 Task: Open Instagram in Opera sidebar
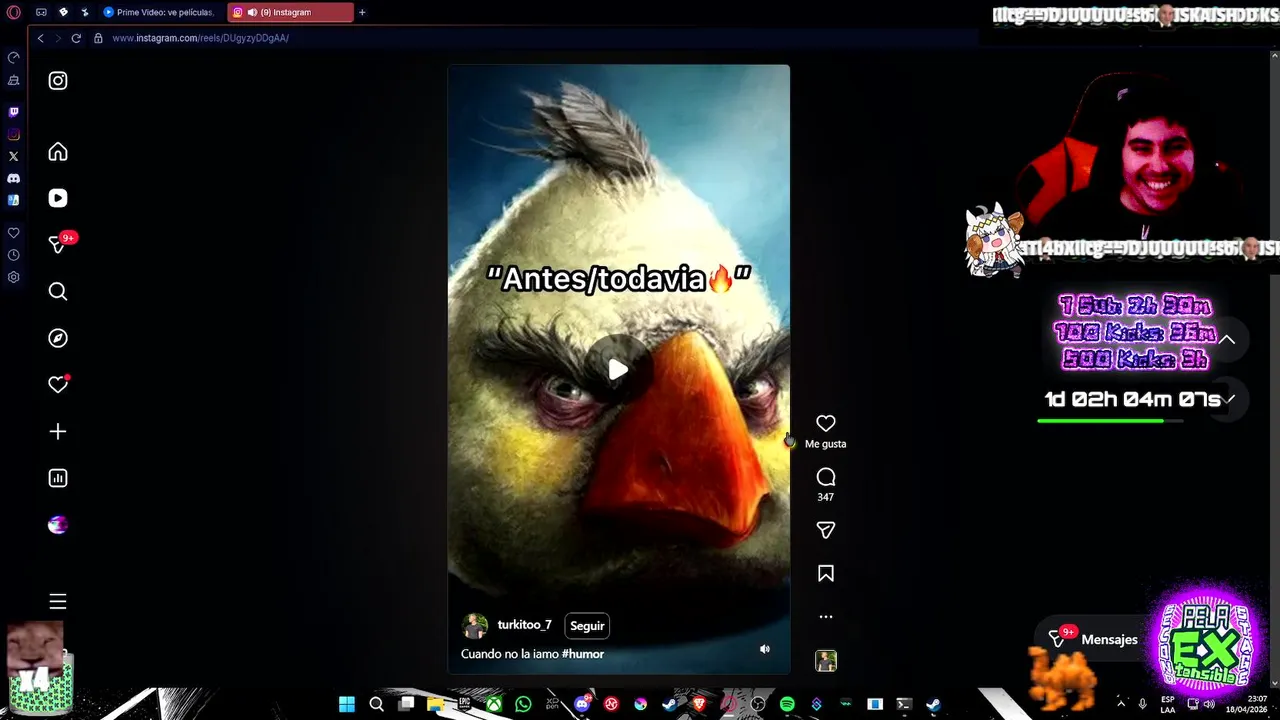point(13,134)
